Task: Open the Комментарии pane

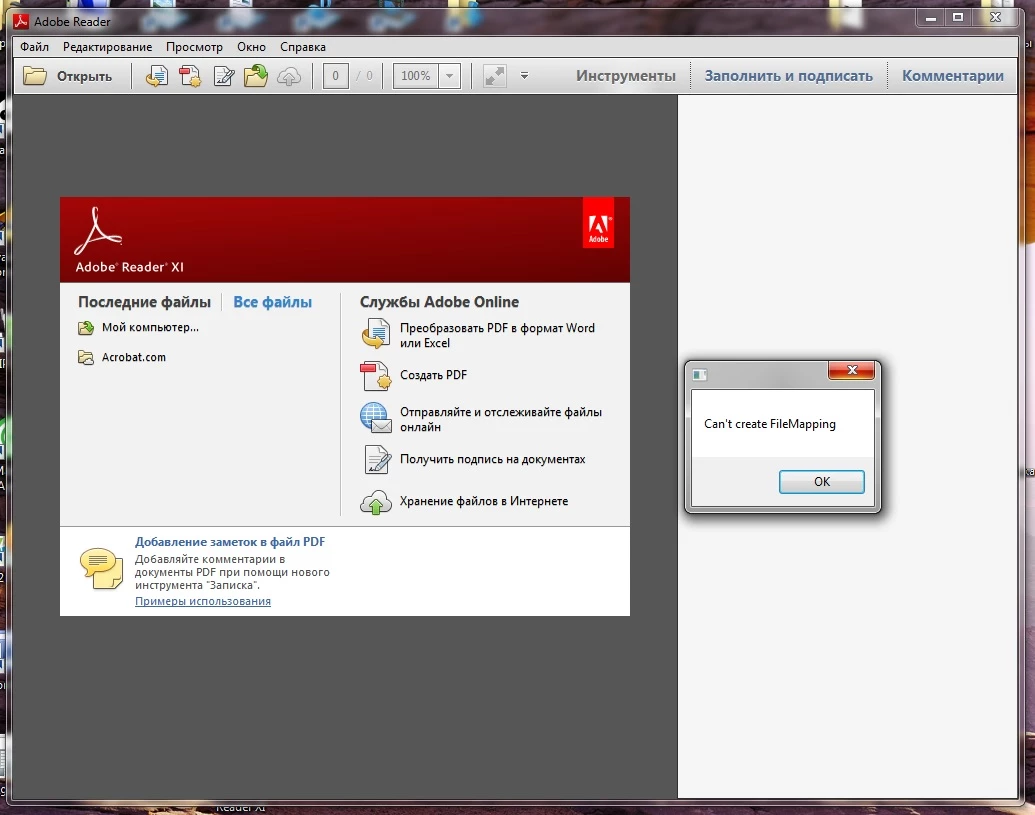Action: pos(952,76)
